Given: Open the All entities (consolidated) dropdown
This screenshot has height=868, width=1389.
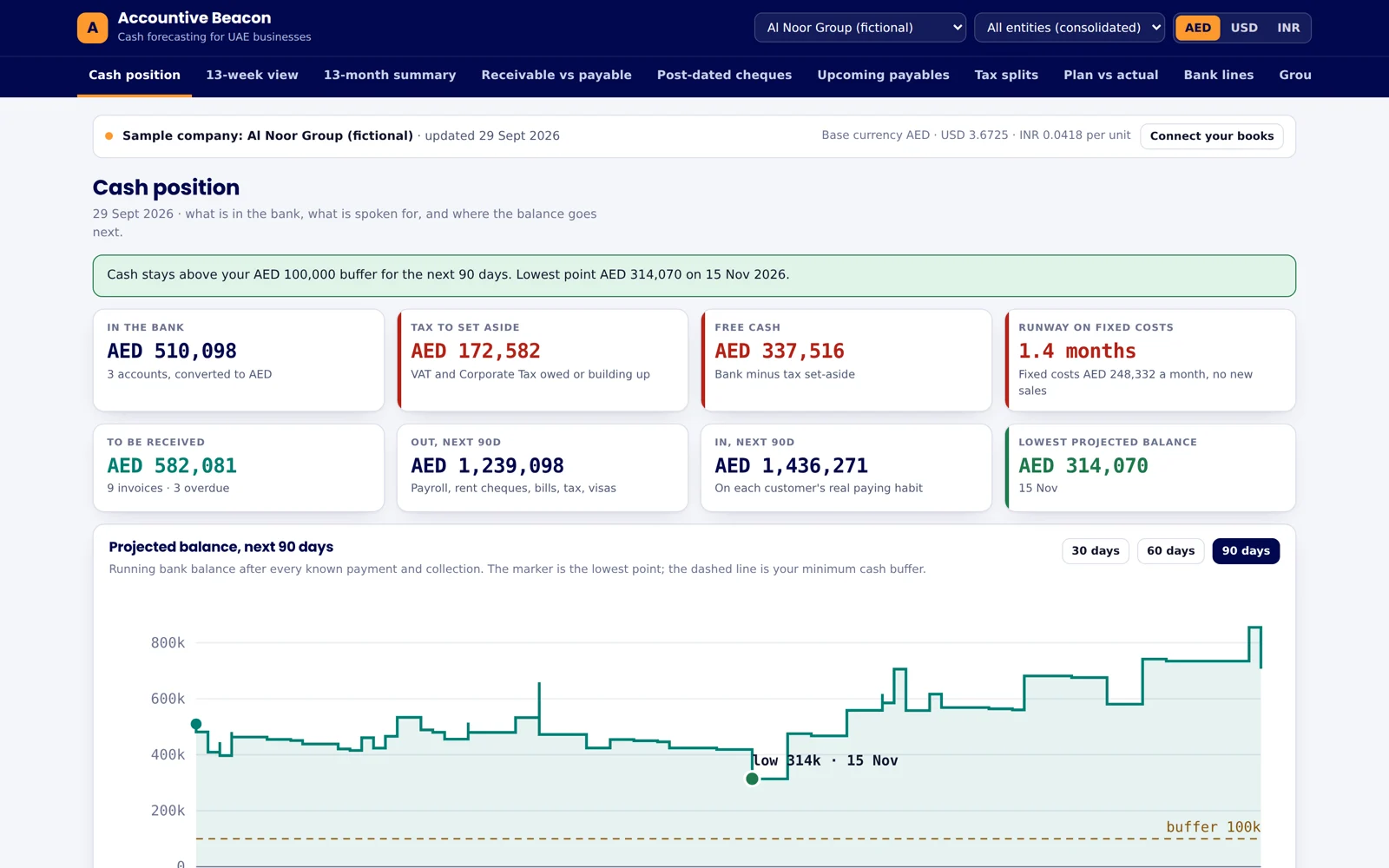Looking at the screenshot, I should 1070,28.
